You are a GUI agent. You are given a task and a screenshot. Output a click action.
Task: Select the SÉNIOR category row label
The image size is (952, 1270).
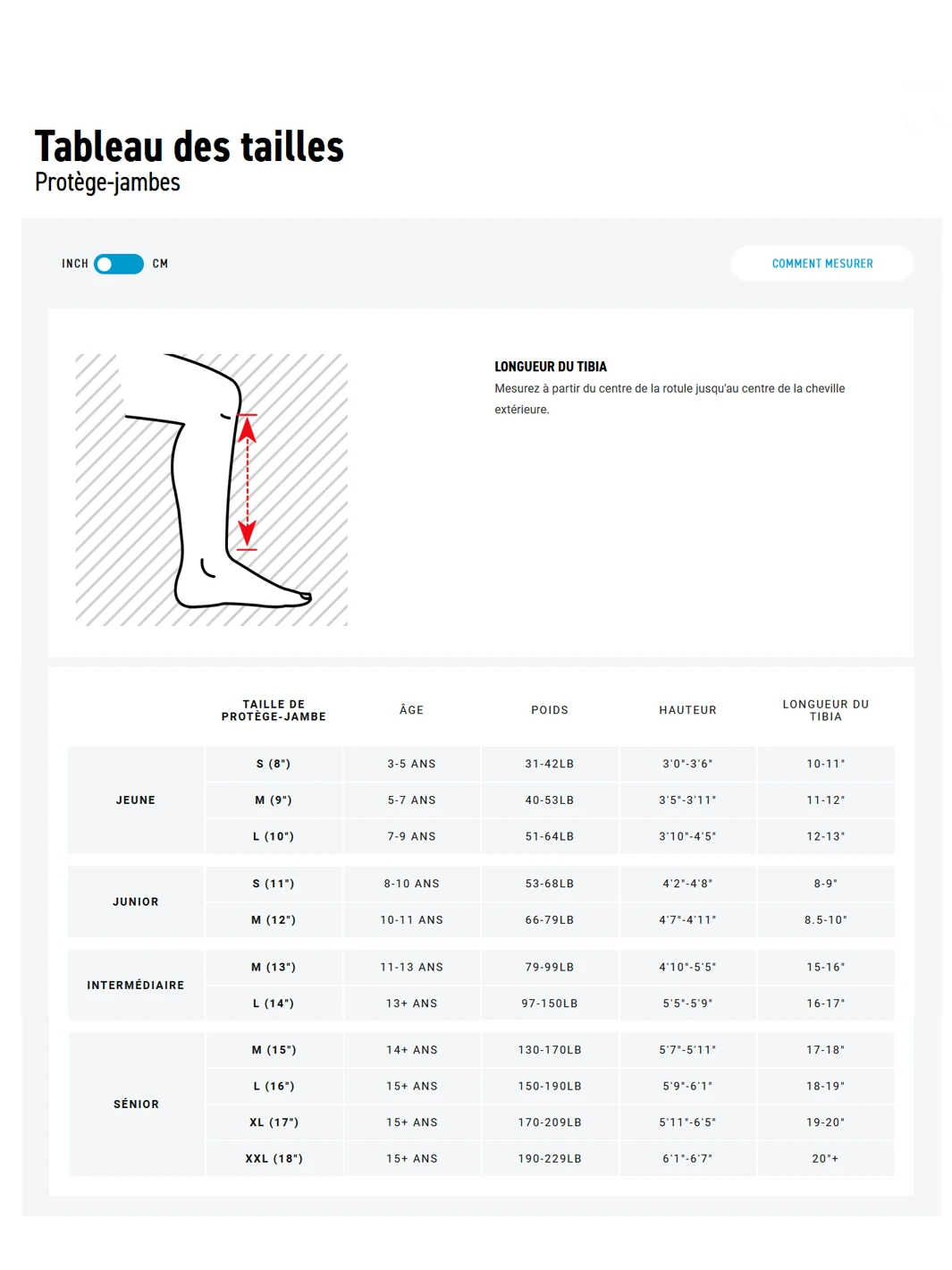[x=136, y=1105]
